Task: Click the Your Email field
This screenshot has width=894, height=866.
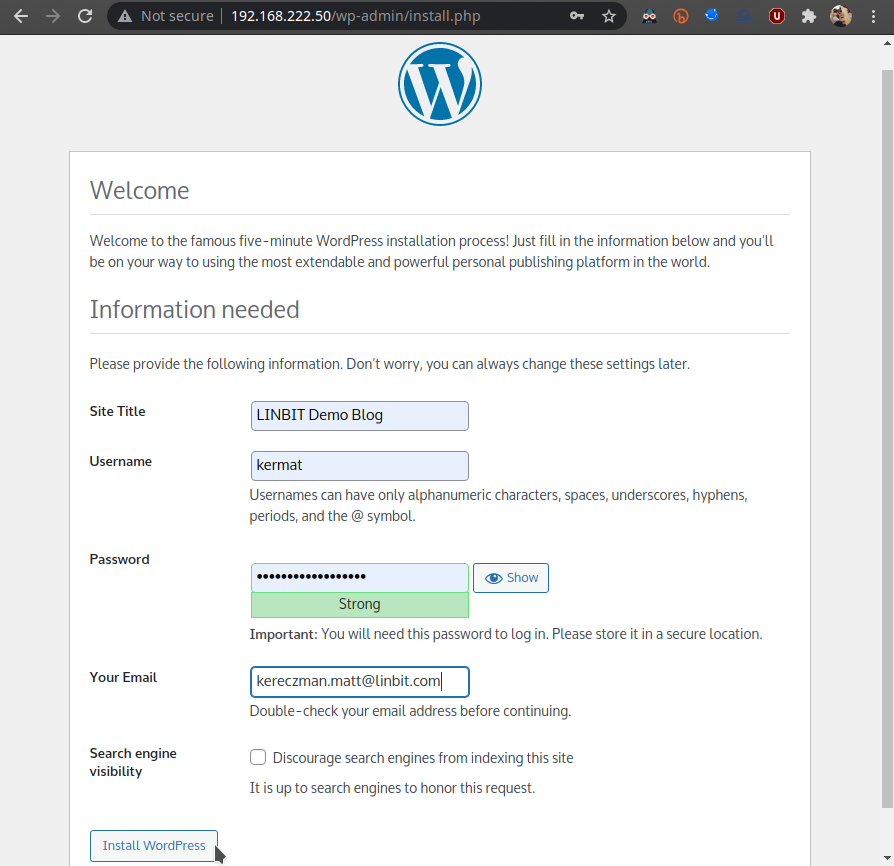Action: point(360,682)
